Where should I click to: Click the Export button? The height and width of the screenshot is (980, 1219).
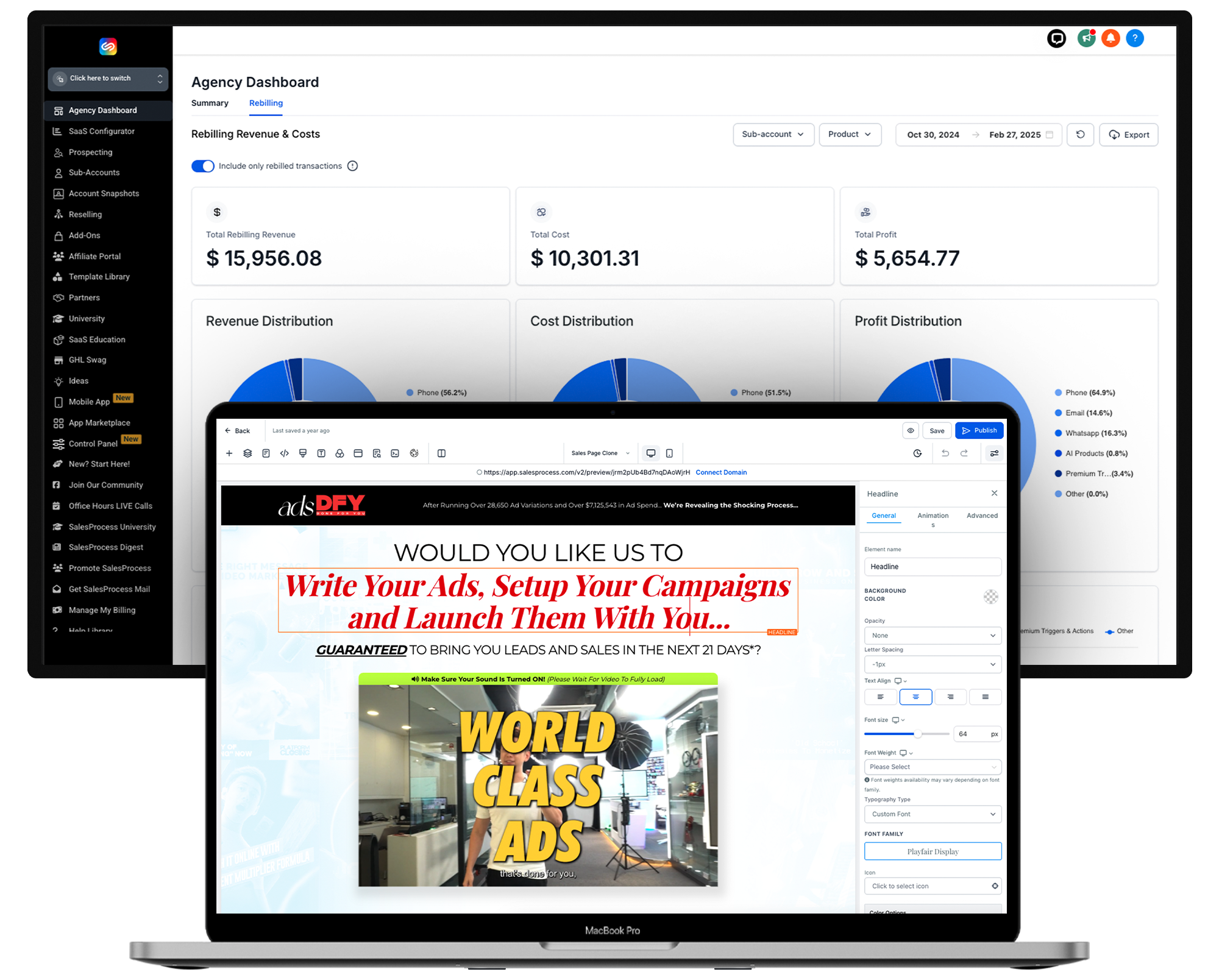(x=1129, y=135)
